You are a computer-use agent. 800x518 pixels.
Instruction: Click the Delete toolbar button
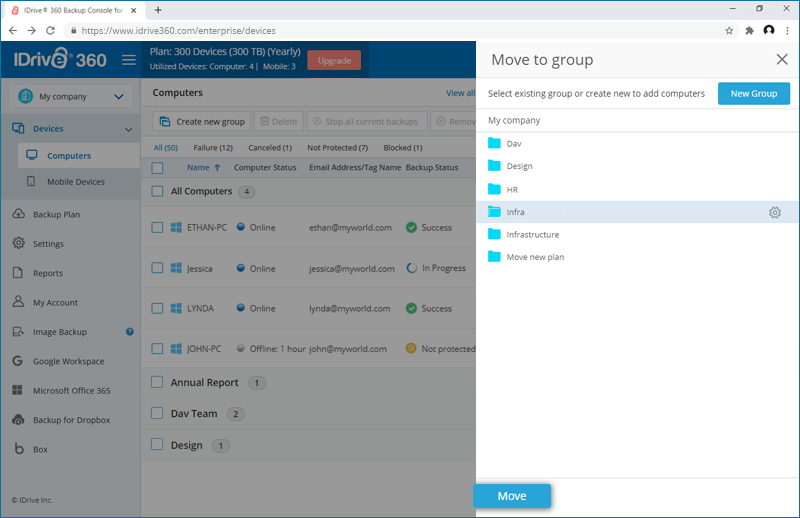pos(279,121)
